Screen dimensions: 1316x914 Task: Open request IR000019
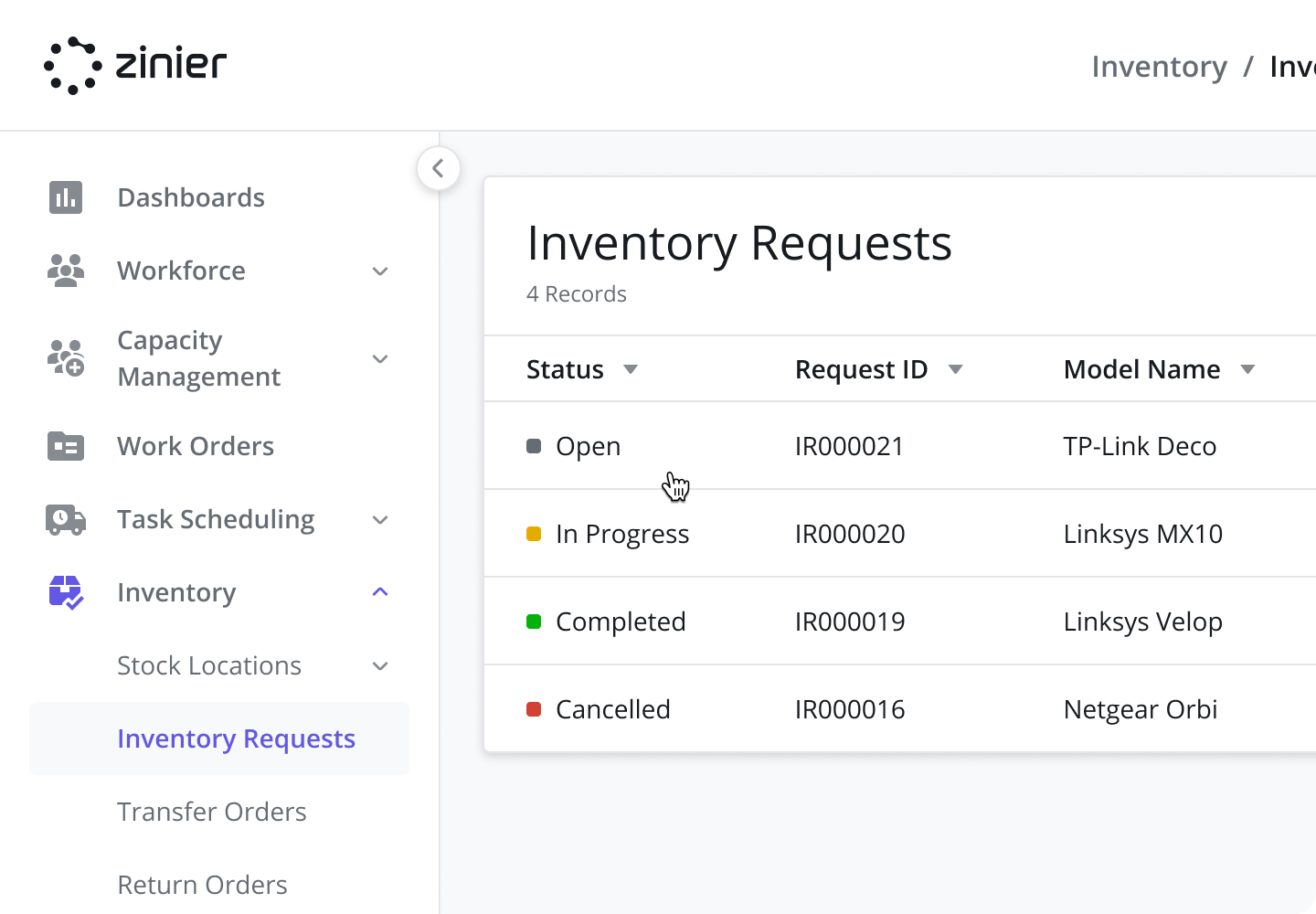(850, 622)
